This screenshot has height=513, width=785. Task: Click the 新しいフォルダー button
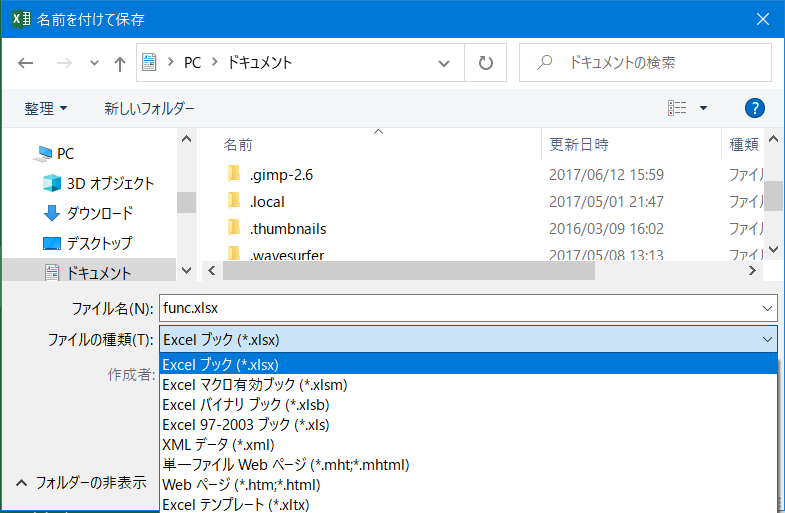(x=149, y=108)
